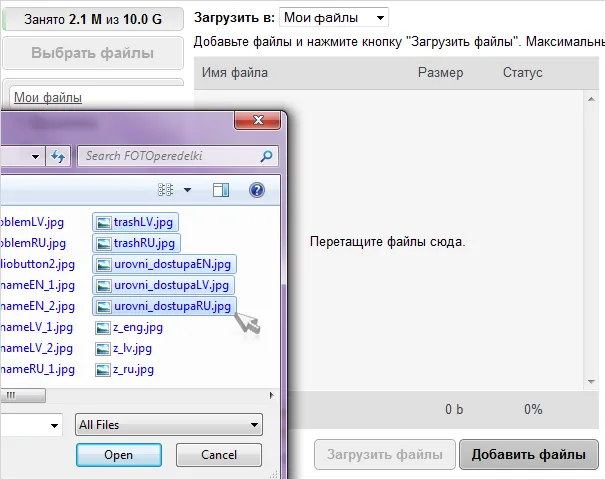Image resolution: width=606 pixels, height=480 pixels.
Task: Expand the address bar history dropdown
Action: 36,157
